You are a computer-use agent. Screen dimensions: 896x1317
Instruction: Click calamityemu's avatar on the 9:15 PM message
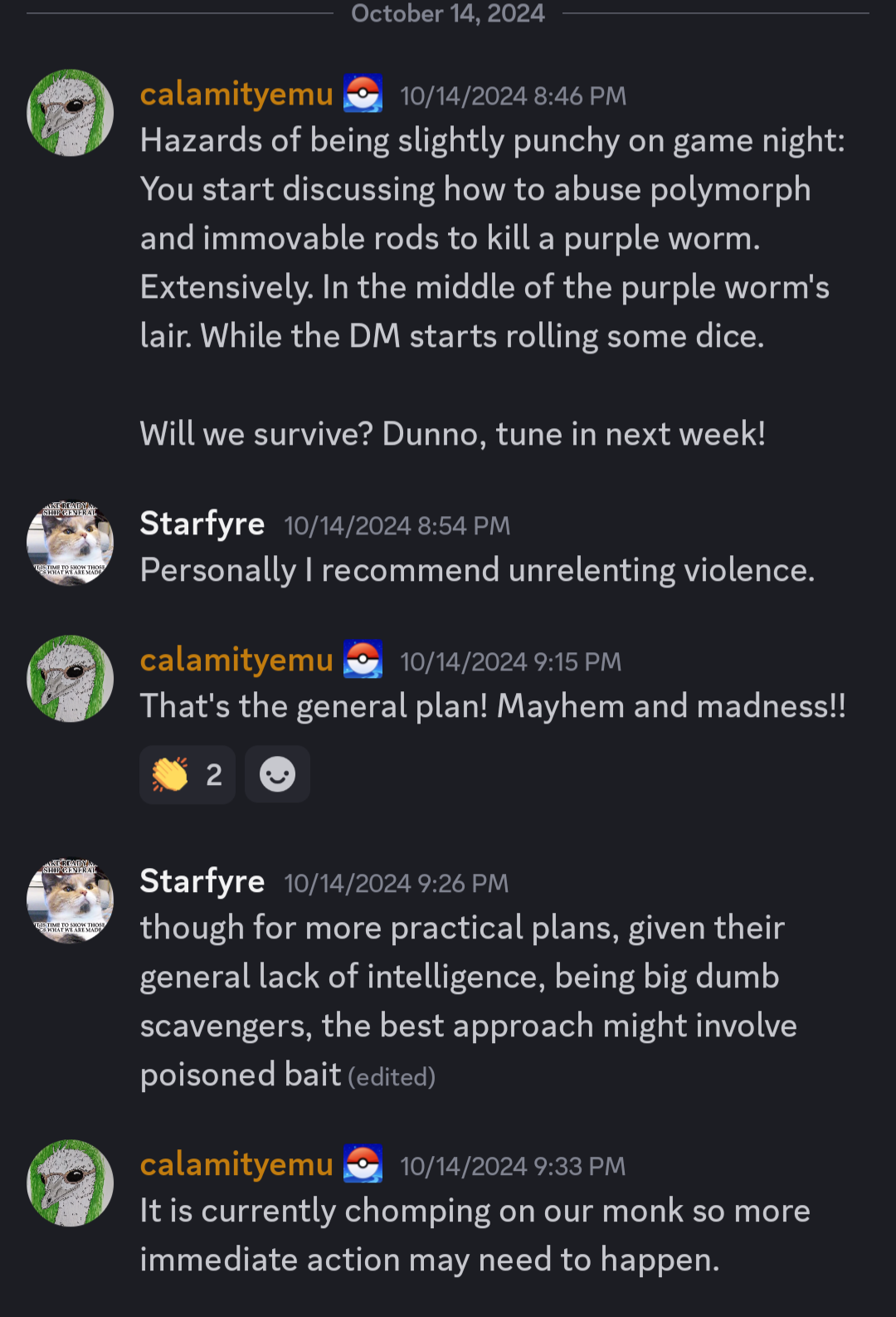pos(71,679)
